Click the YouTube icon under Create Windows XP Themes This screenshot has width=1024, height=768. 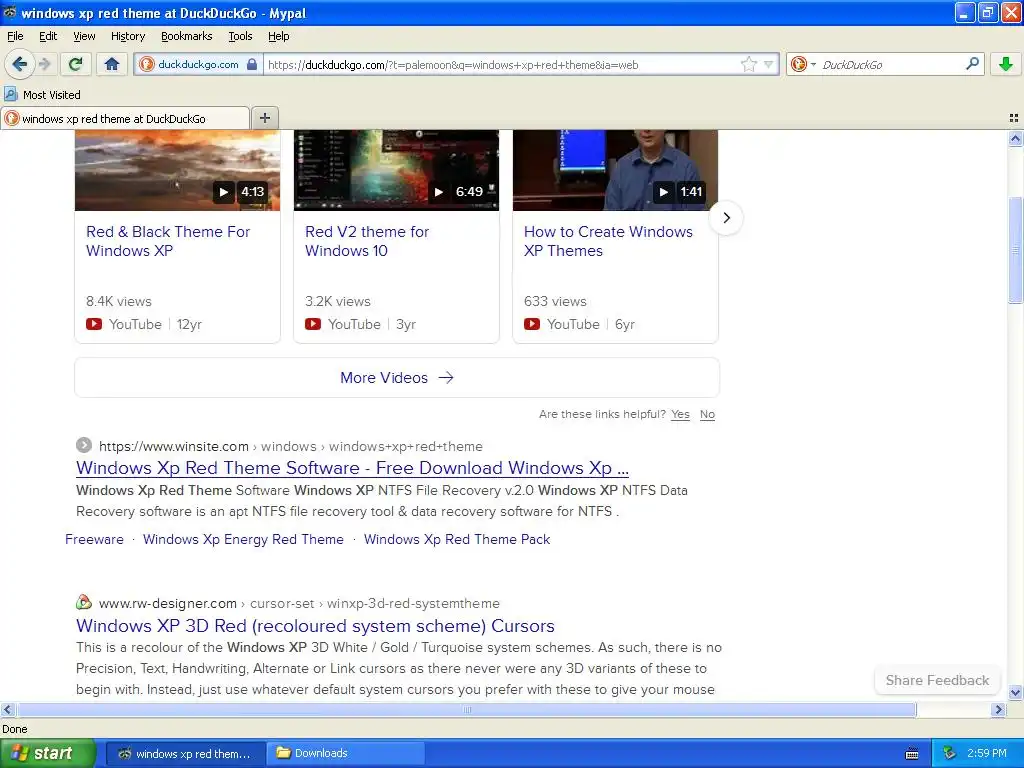tap(532, 324)
